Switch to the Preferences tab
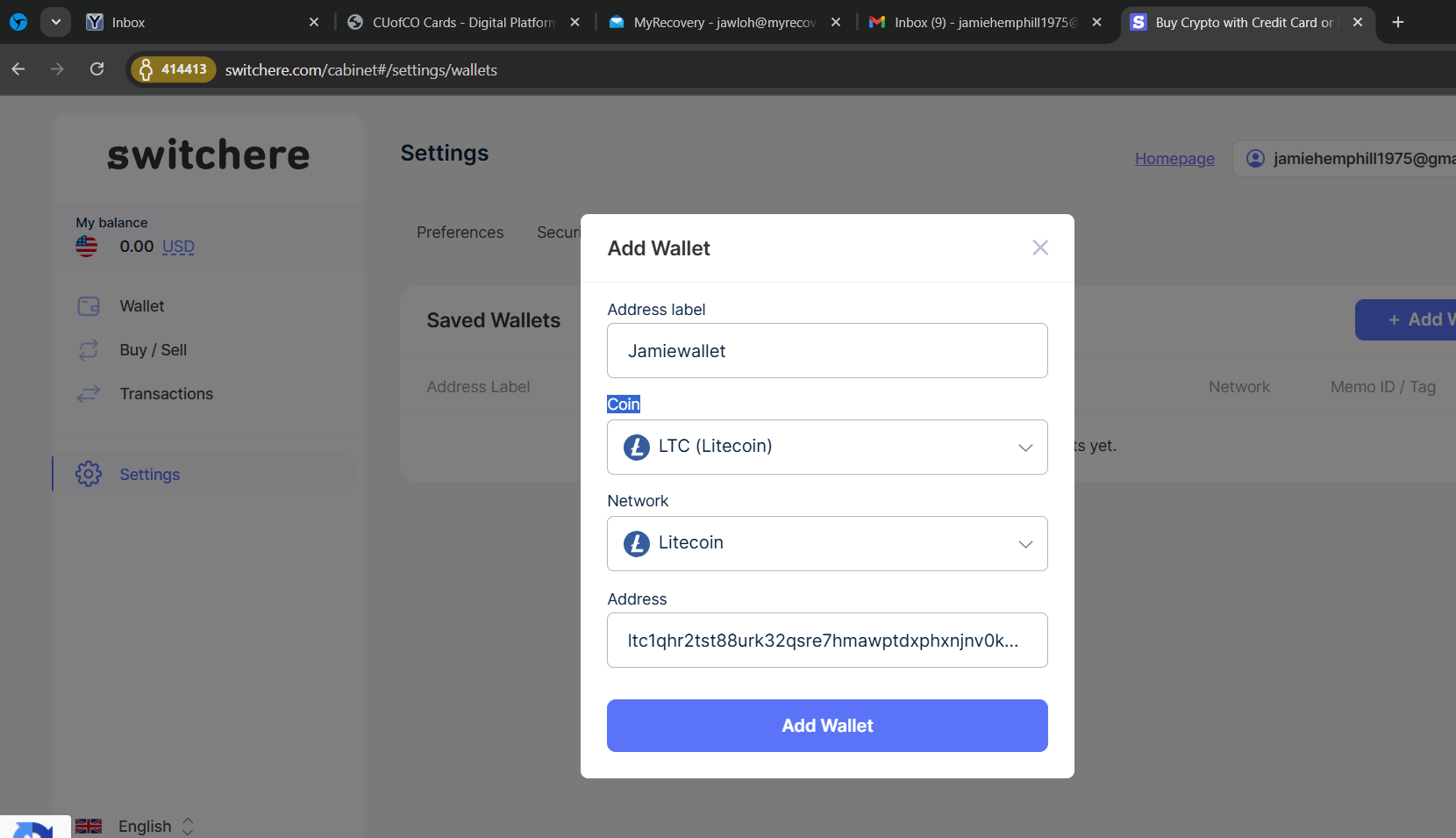Screen dimensions: 1456x838 tap(460, 233)
